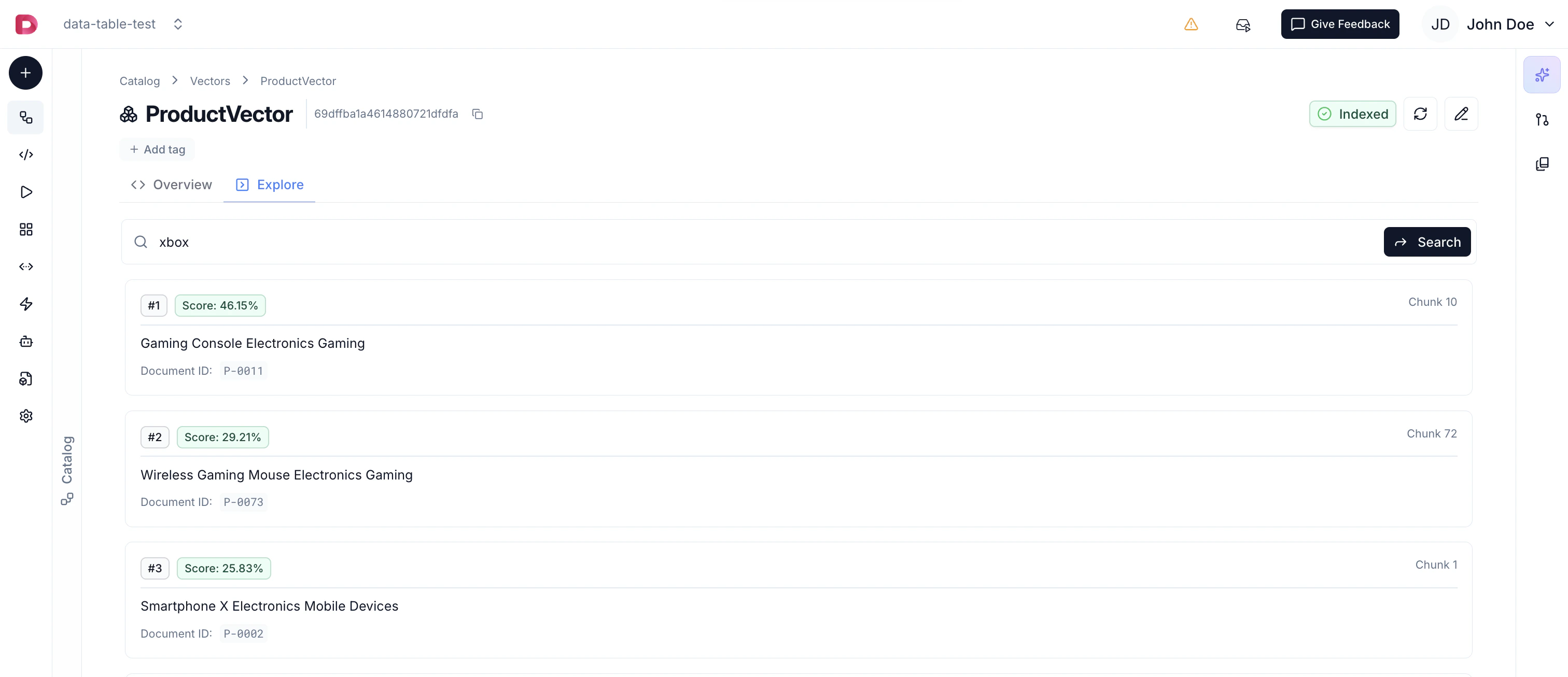This screenshot has height=677, width=1568.
Task: Select the Explore tab
Action: point(269,185)
